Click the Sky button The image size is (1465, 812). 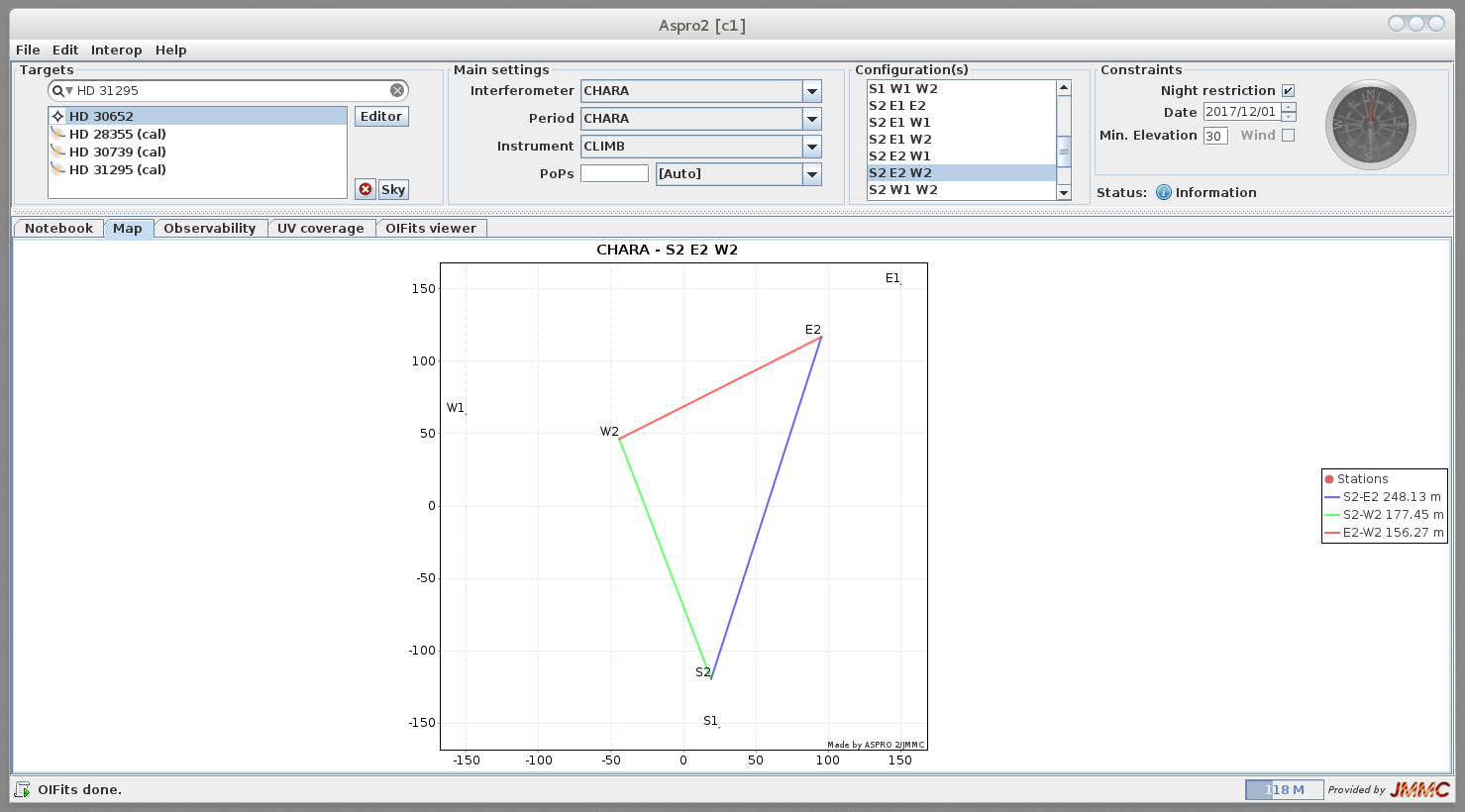click(x=393, y=189)
